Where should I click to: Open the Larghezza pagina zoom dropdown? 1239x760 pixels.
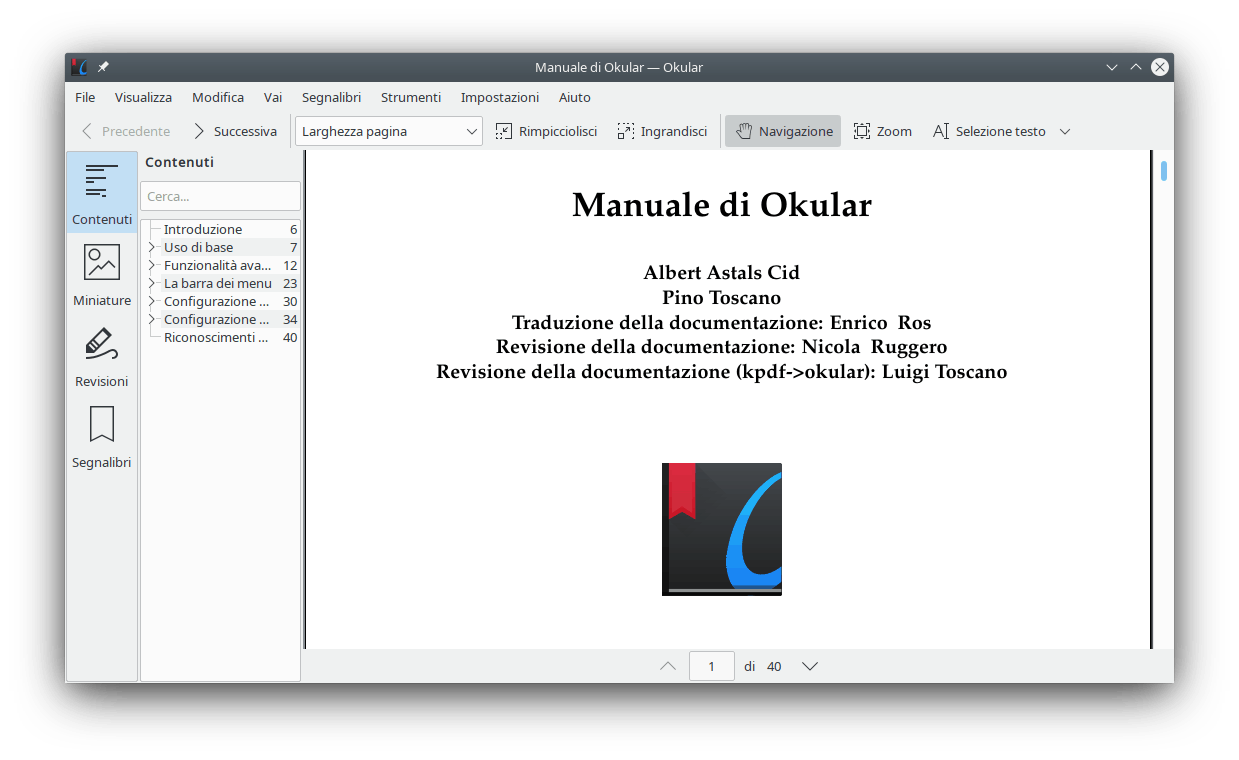389,131
